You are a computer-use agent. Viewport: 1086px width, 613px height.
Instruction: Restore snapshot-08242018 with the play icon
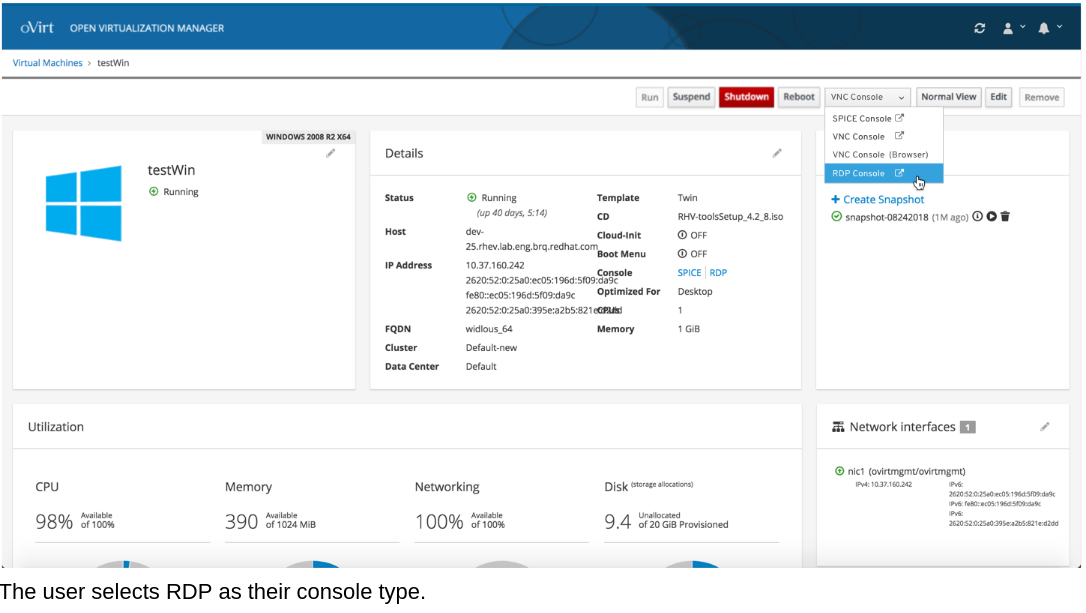point(991,216)
